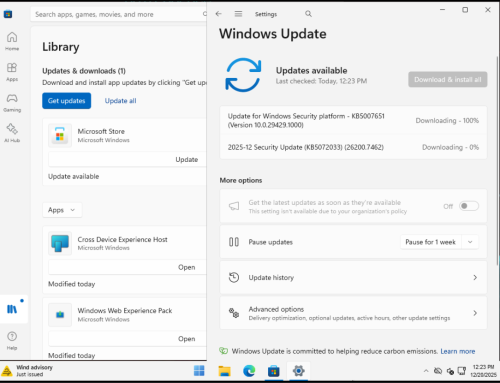Toggle Get the latest updates switch
Viewport: 500px width, 383px height.
(469, 206)
